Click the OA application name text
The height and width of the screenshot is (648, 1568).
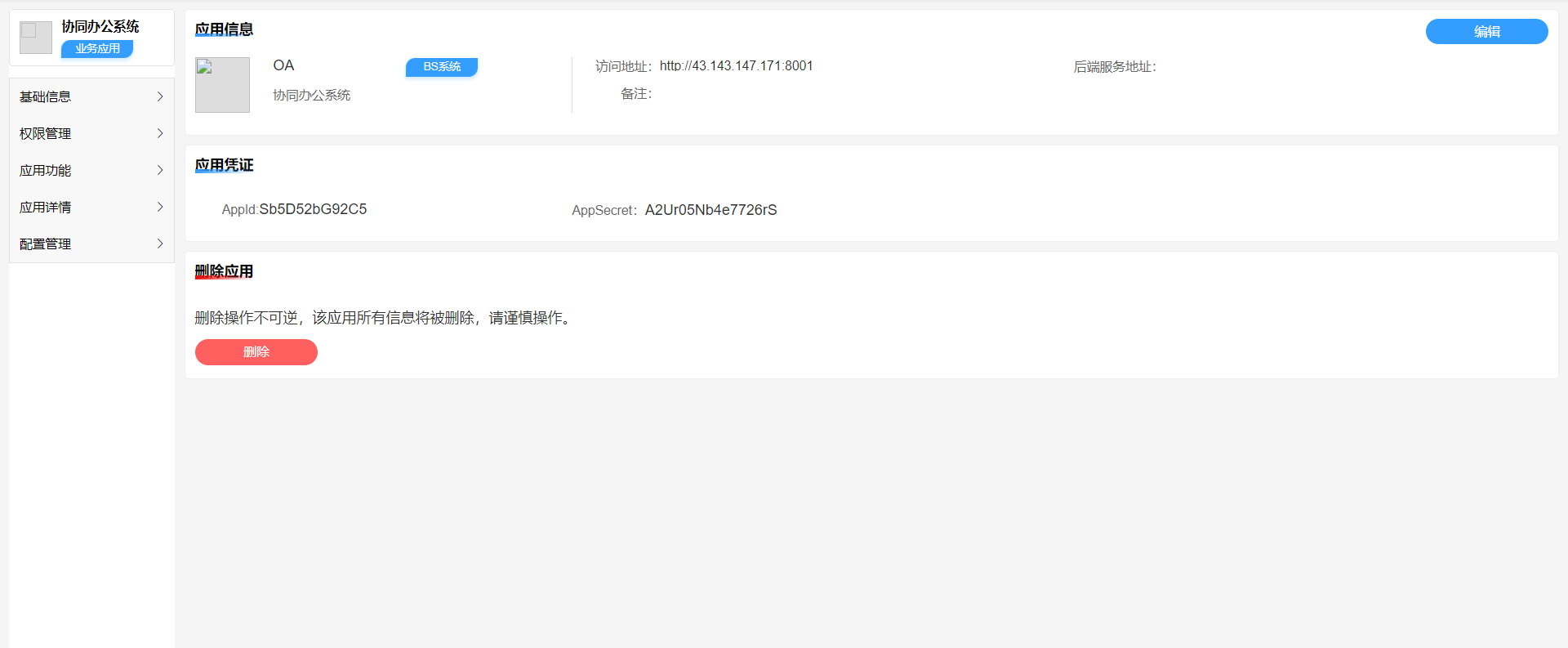[283, 65]
